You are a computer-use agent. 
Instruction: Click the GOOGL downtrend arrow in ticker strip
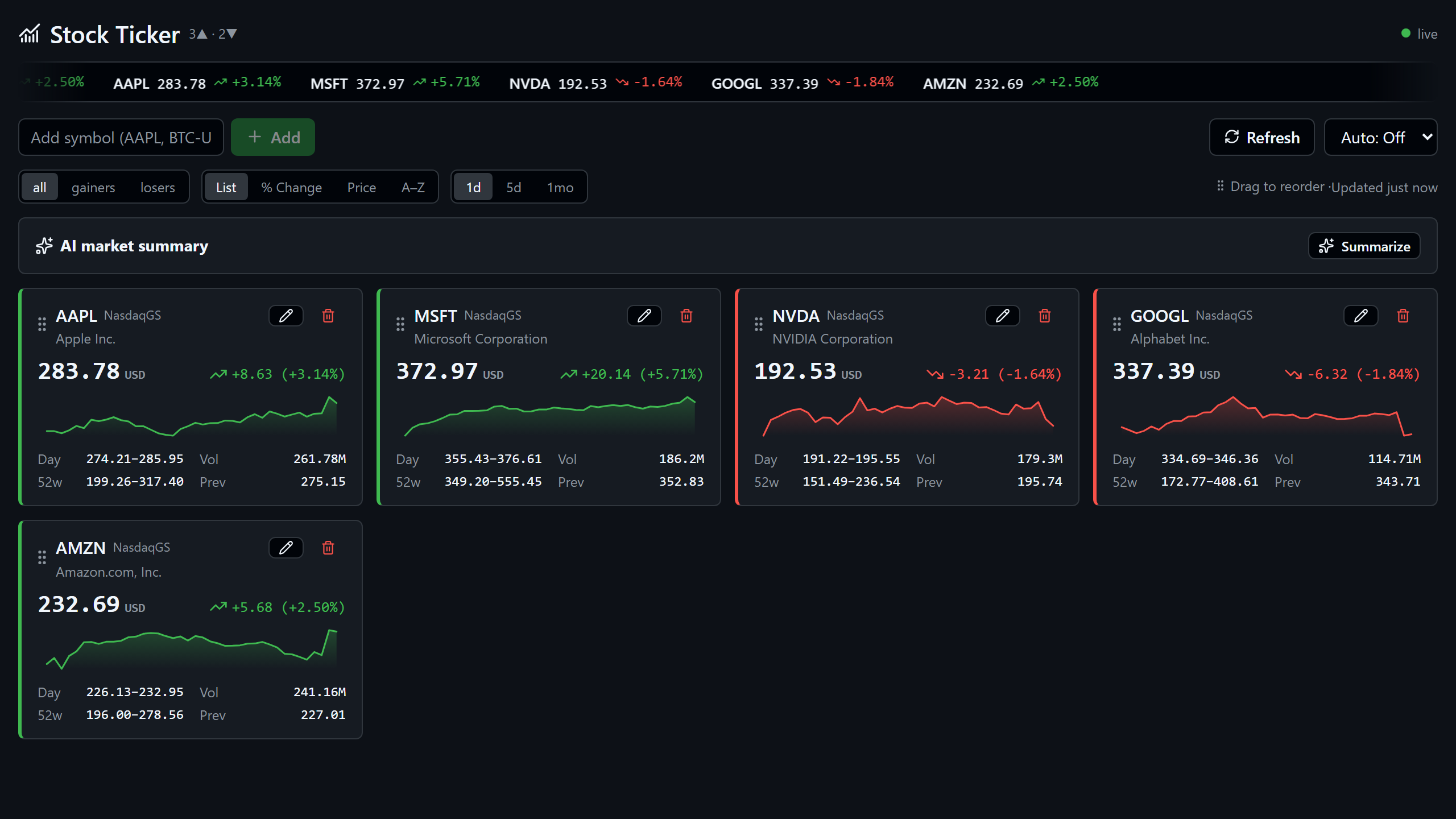pyautogui.click(x=834, y=82)
